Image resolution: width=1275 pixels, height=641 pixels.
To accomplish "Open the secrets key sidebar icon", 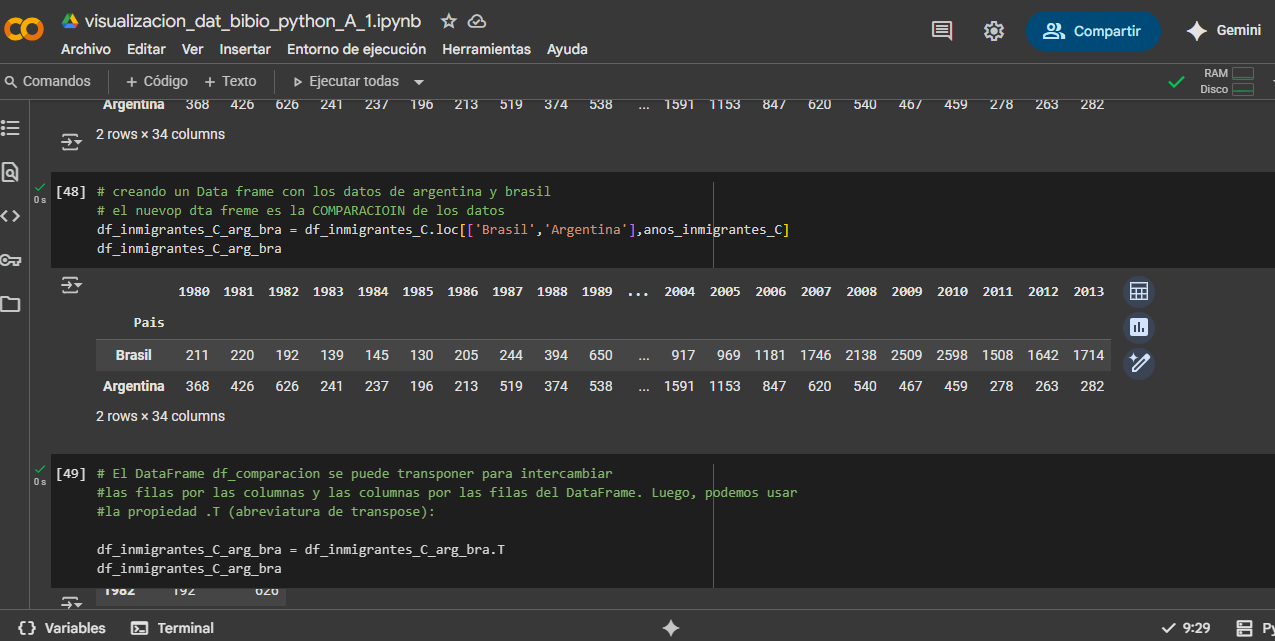I will click(10, 260).
